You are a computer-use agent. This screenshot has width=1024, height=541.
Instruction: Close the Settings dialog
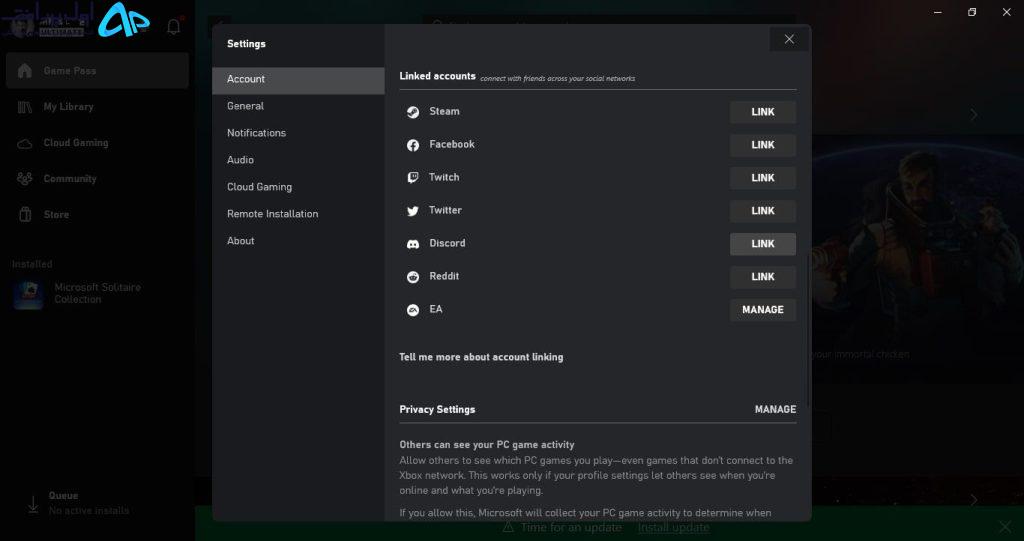pos(789,39)
